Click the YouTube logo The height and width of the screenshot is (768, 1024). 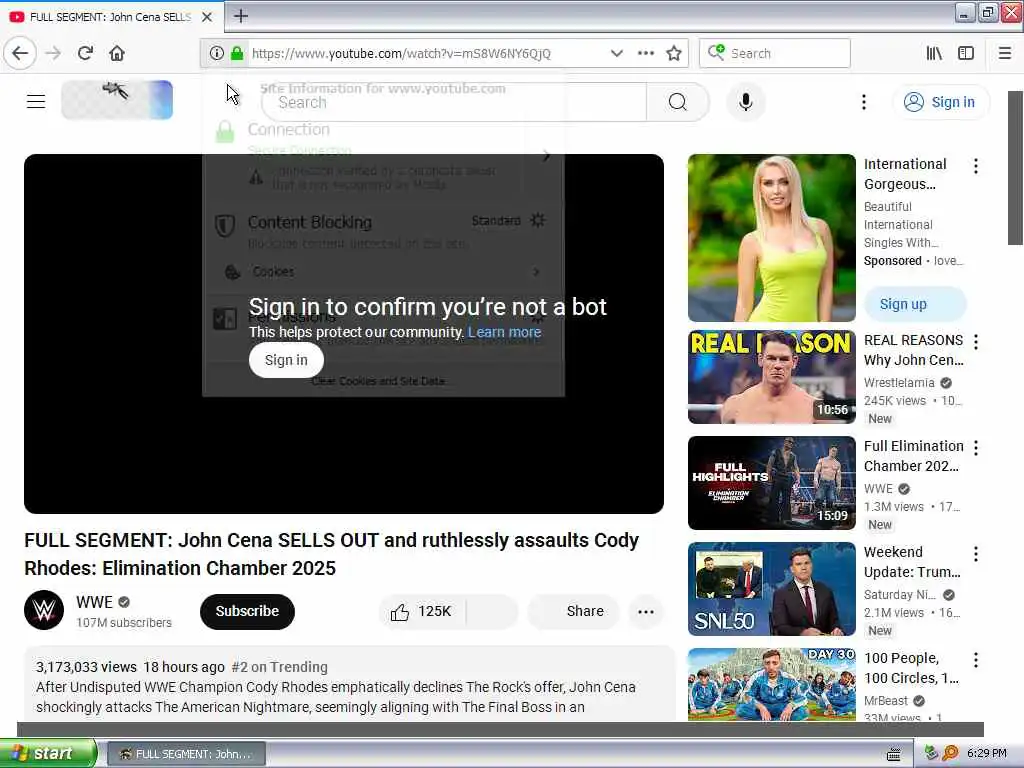117,100
